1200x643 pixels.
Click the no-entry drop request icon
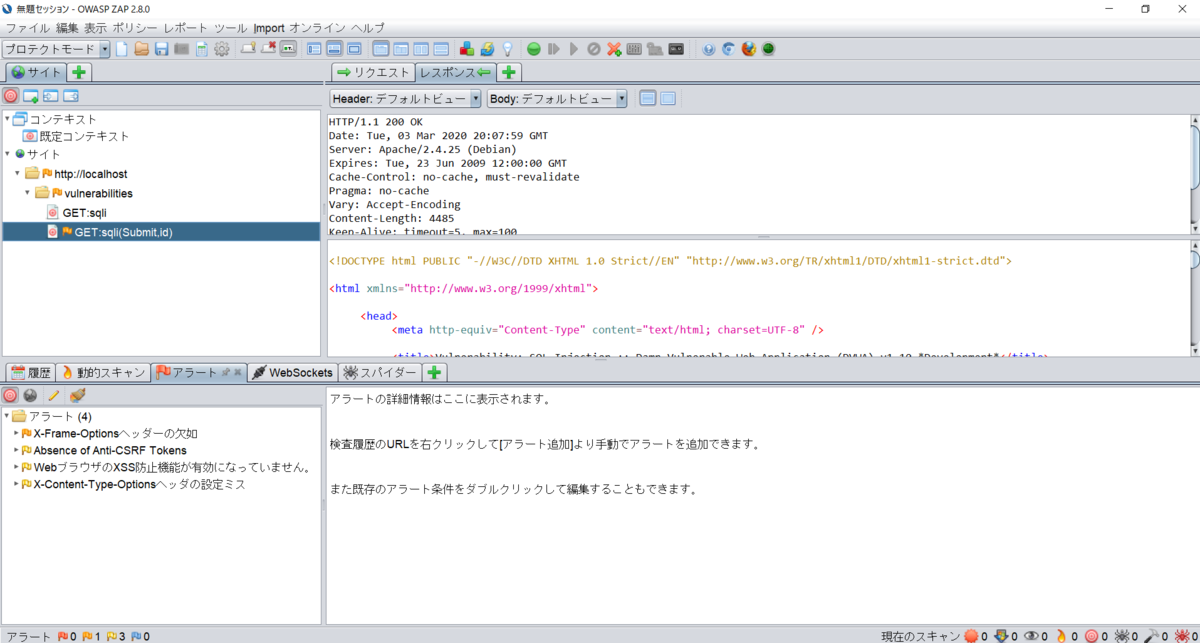[x=594, y=49]
